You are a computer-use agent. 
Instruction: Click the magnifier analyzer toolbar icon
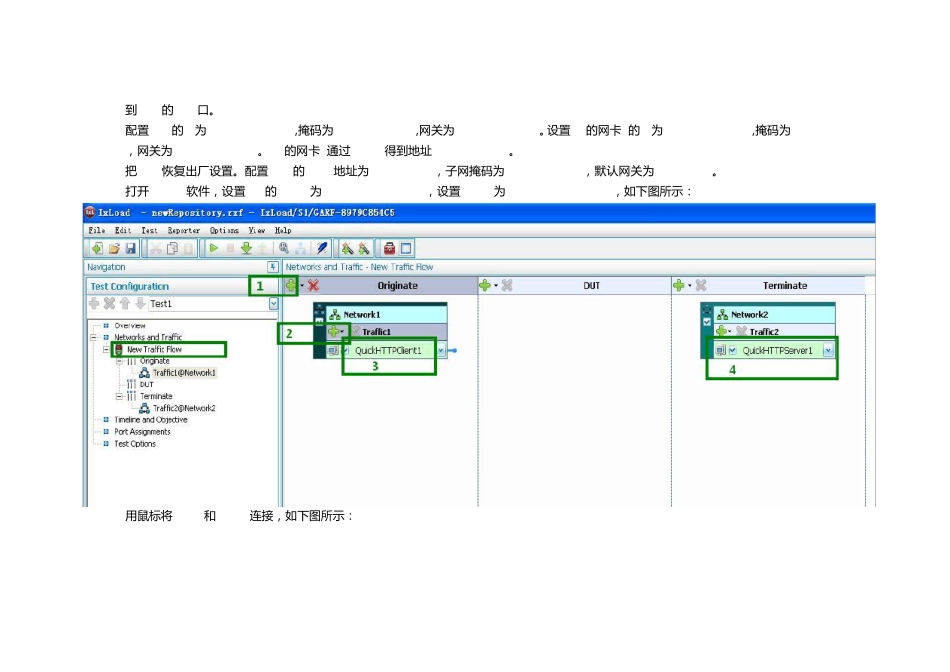pyautogui.click(x=284, y=248)
